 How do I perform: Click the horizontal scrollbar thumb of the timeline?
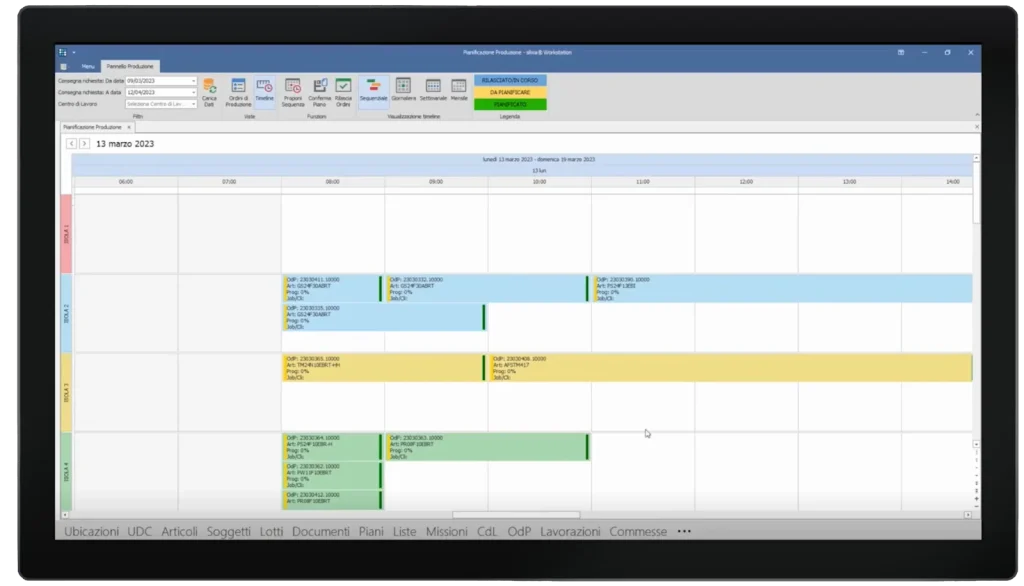(516, 515)
